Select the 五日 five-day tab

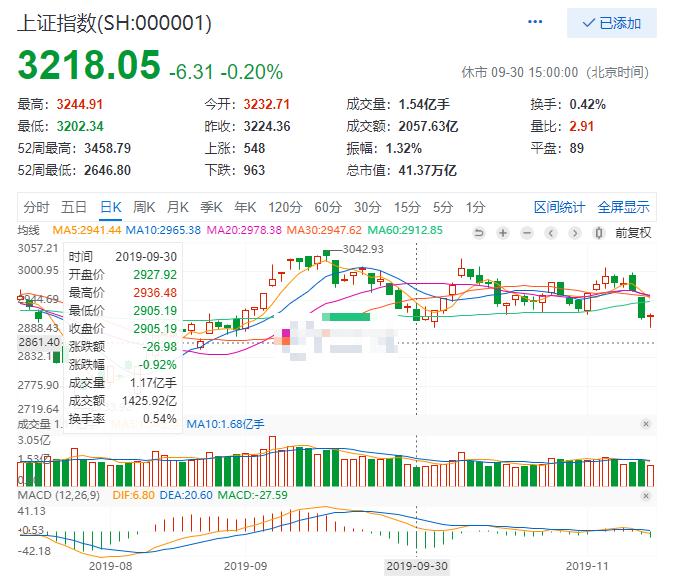click(x=74, y=207)
